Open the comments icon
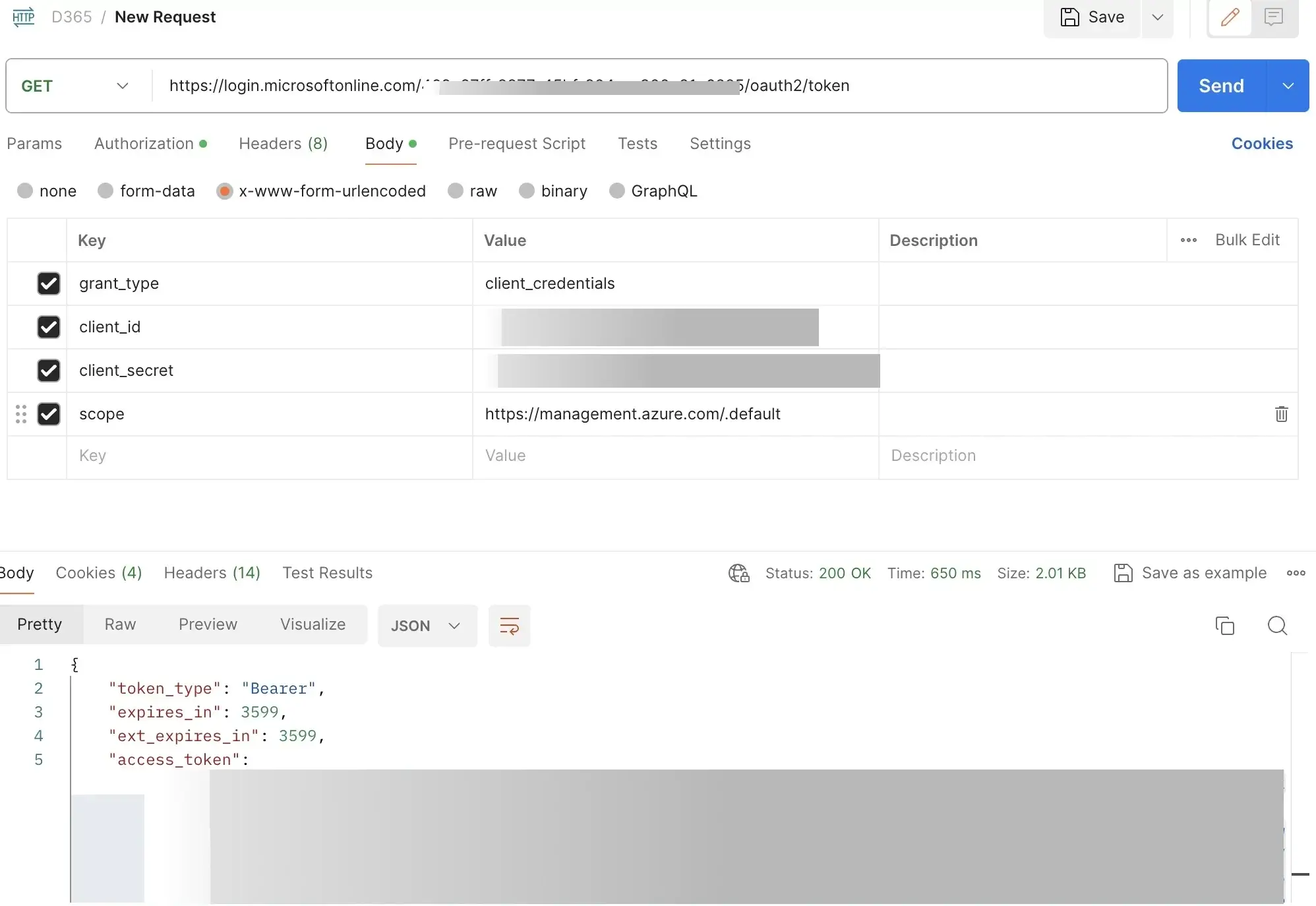 tap(1274, 17)
